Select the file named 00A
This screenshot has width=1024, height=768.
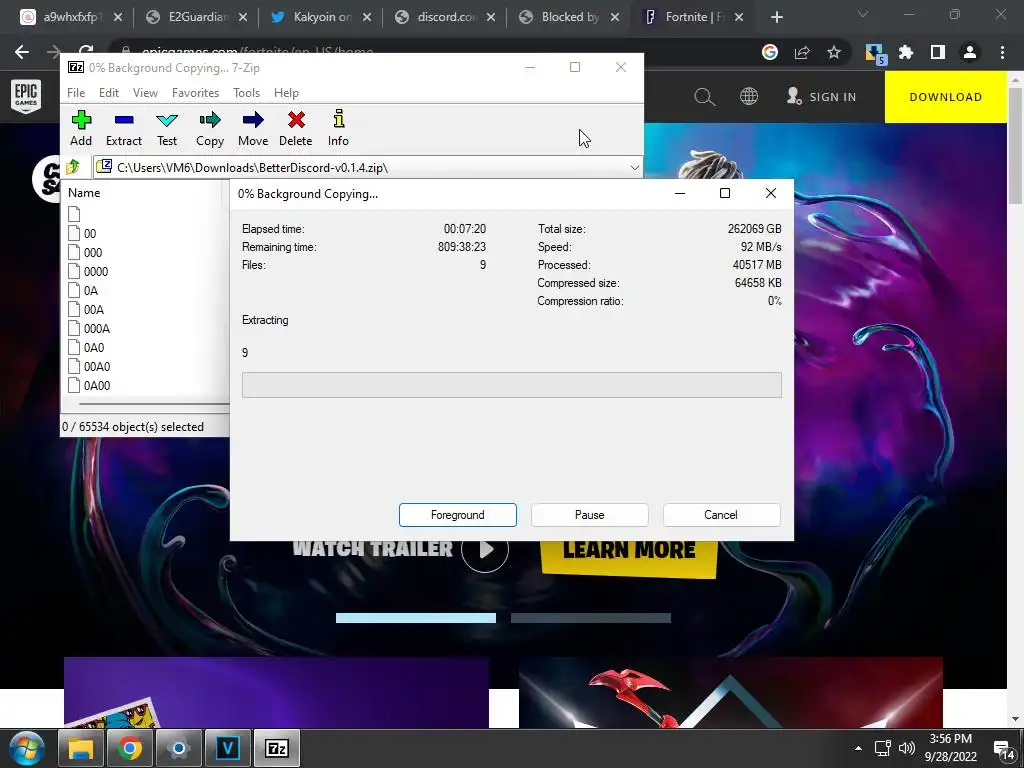[x=86, y=309]
